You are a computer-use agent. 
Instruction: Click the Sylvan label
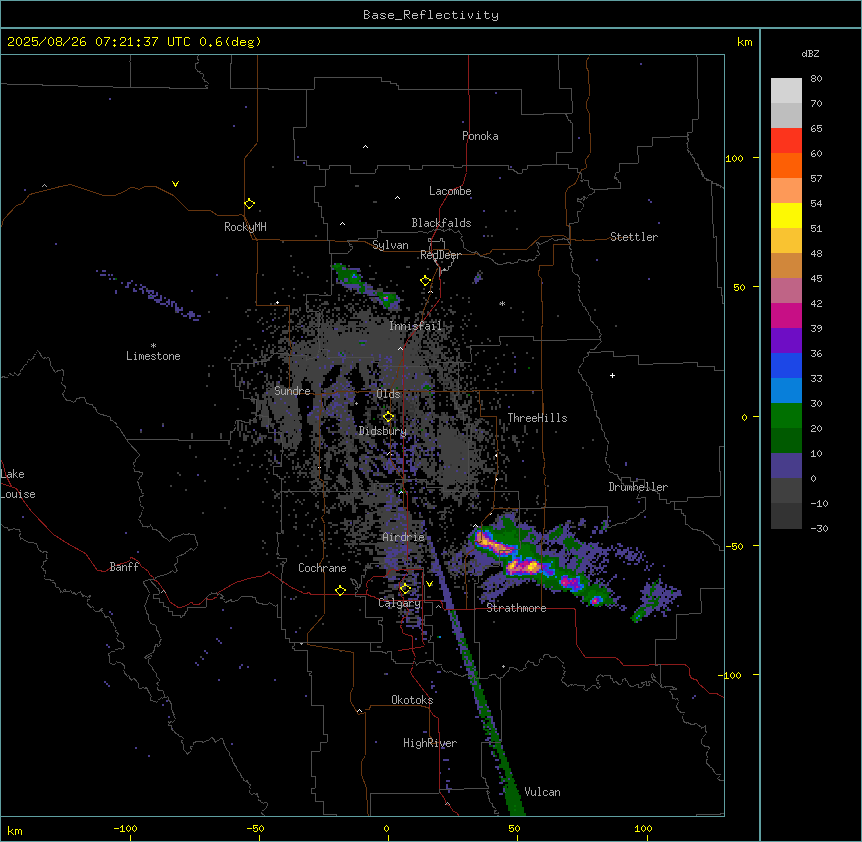[x=390, y=245]
